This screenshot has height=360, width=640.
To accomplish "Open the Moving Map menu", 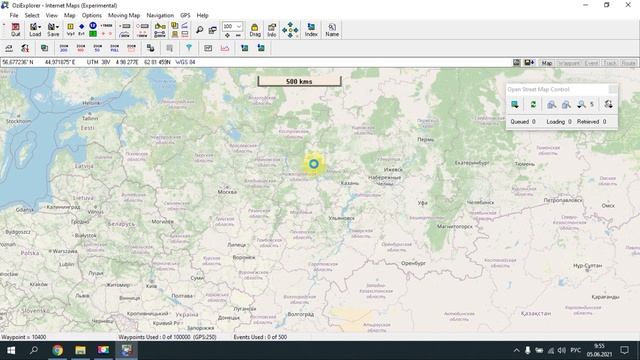I will pos(124,15).
